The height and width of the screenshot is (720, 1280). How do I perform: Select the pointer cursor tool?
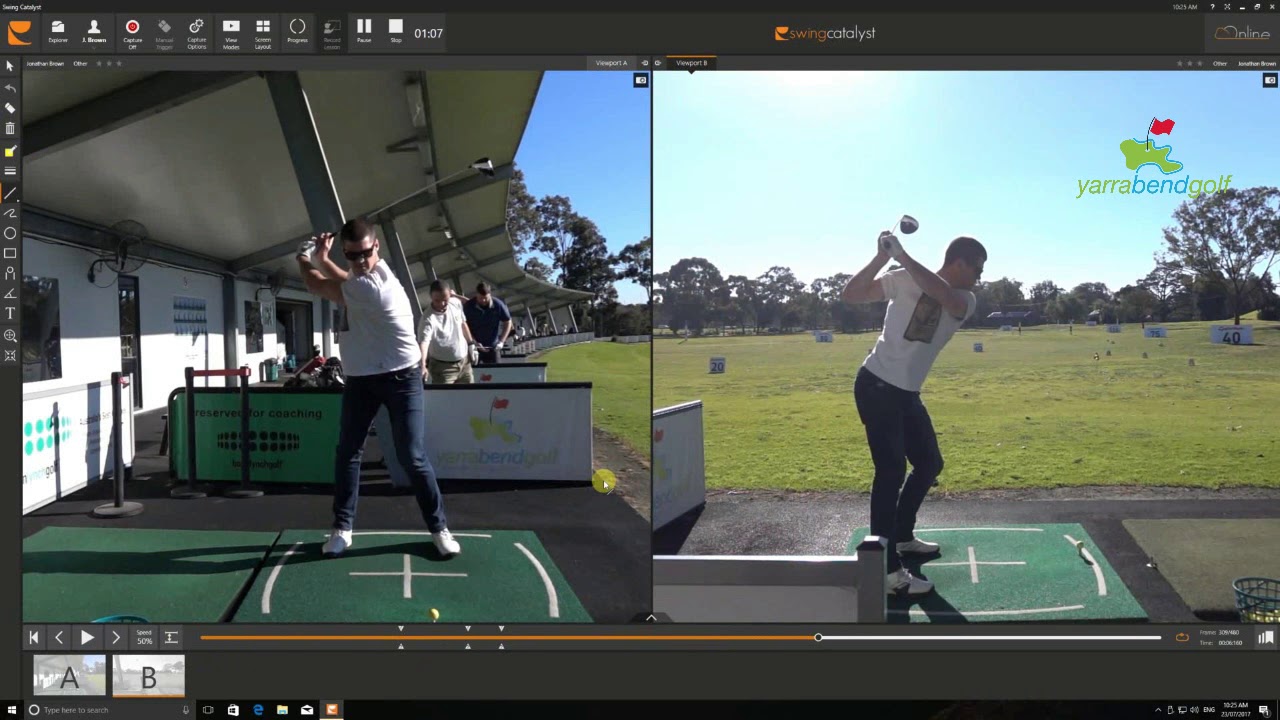point(10,66)
